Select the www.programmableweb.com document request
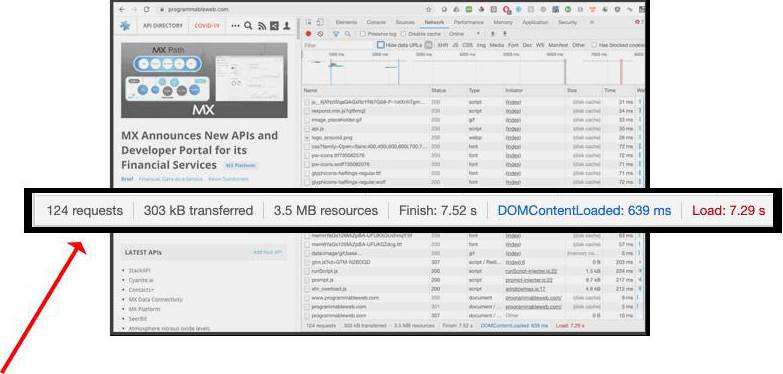Viewport: 783px width, 374px height. (x=473, y=298)
